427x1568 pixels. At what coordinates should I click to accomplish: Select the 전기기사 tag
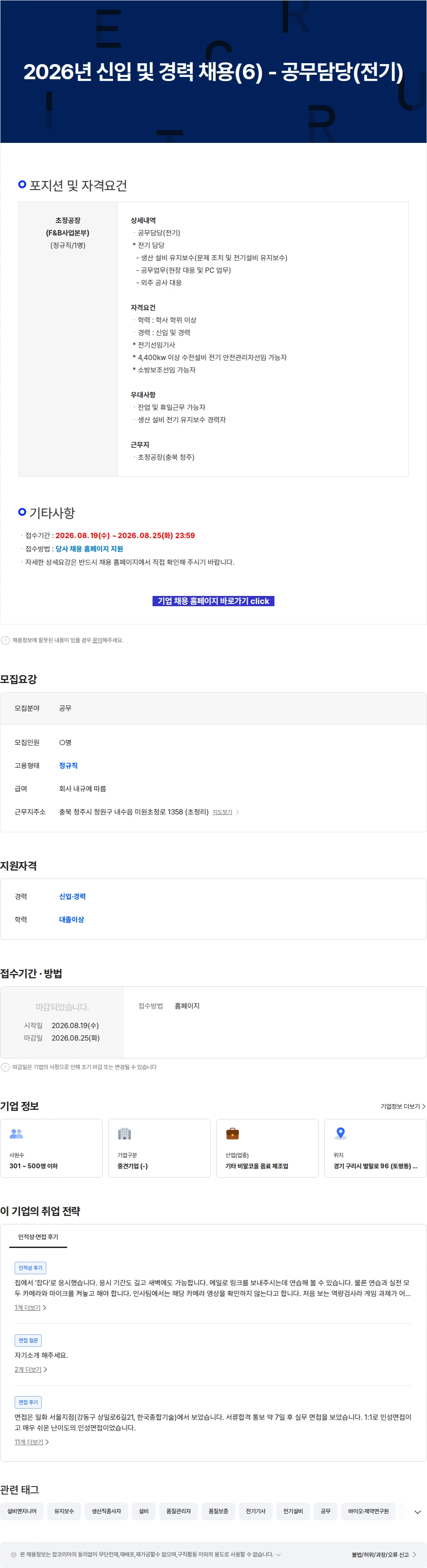click(x=255, y=1511)
